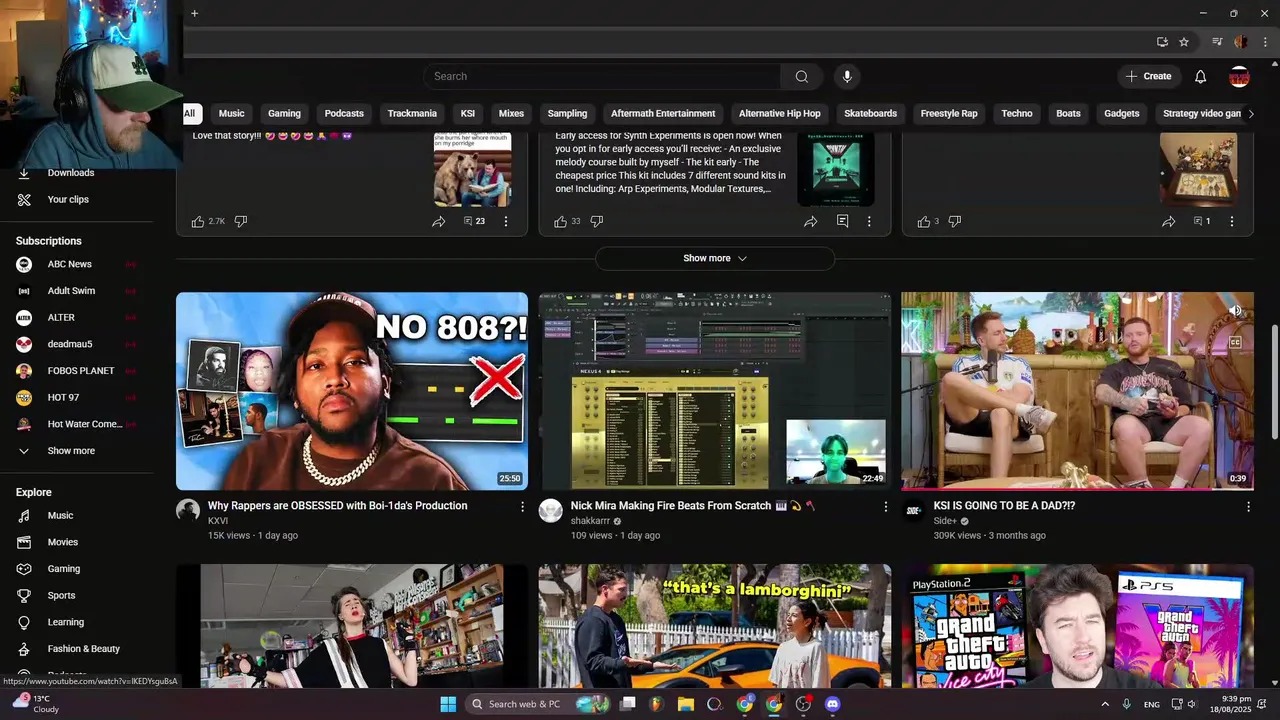Open the 23 comments on the bear post
The image size is (1280, 720).
click(x=474, y=221)
